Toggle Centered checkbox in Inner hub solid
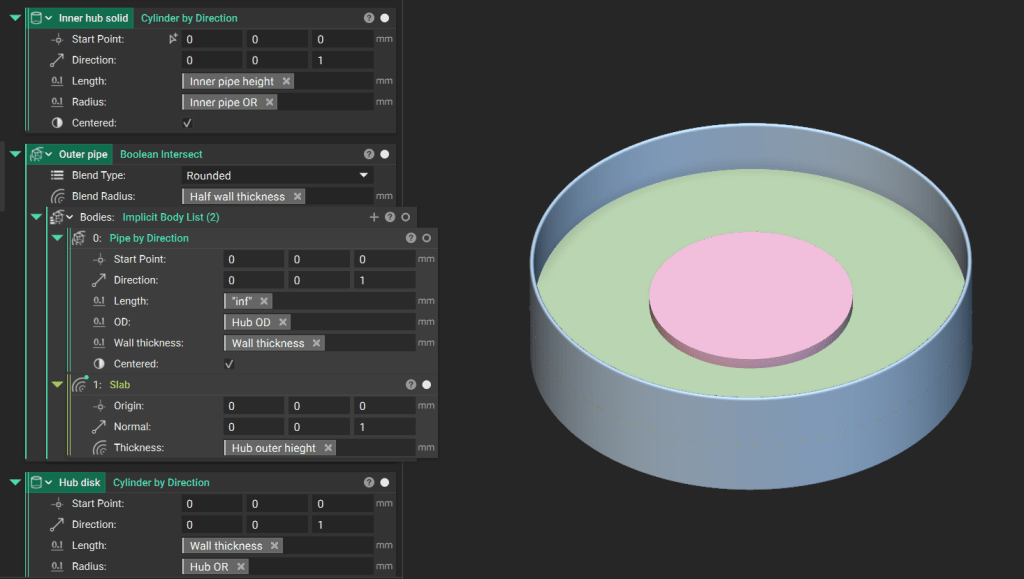Image resolution: width=1024 pixels, height=579 pixels. (x=187, y=123)
